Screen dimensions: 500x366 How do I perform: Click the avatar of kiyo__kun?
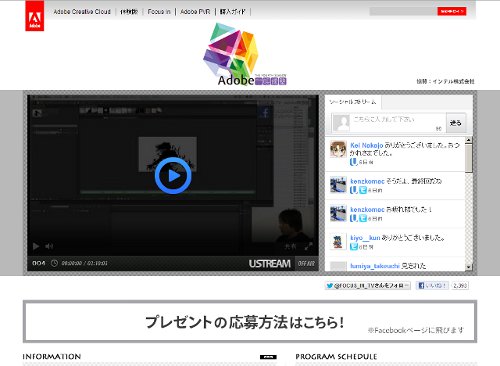[x=338, y=242]
